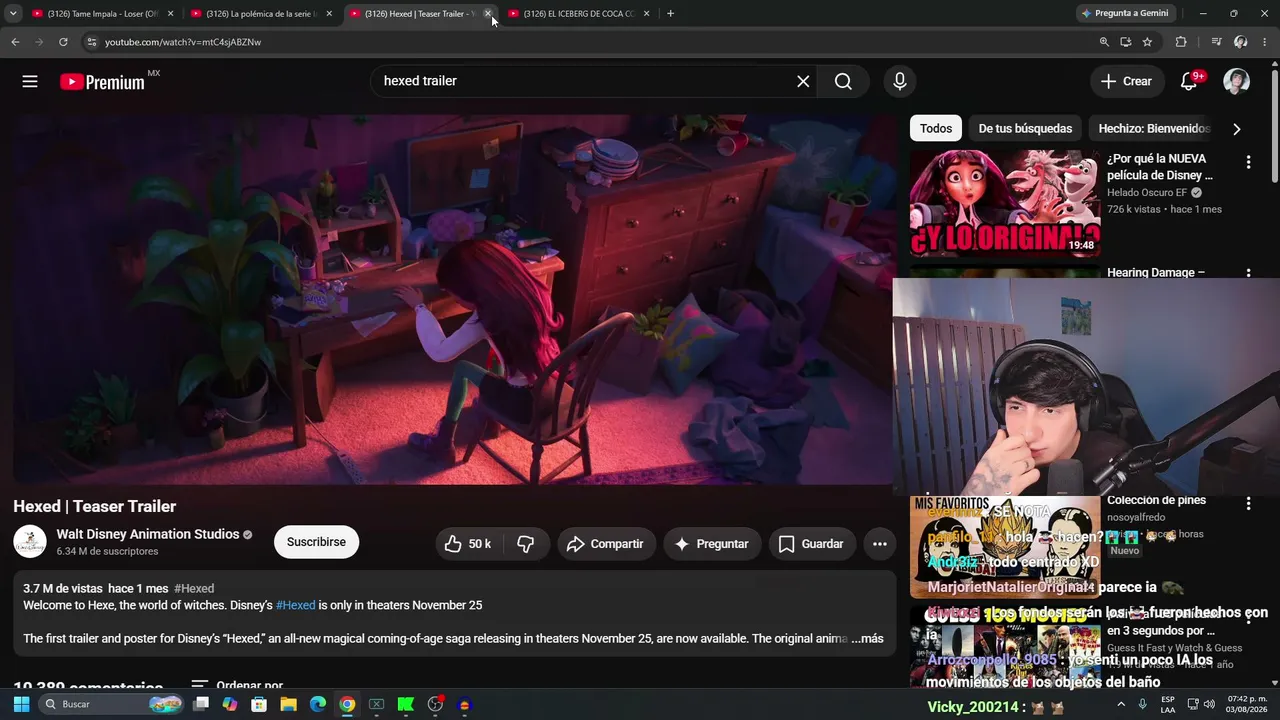
Task: Click Pregunta a Gemini button
Action: (x=1125, y=14)
